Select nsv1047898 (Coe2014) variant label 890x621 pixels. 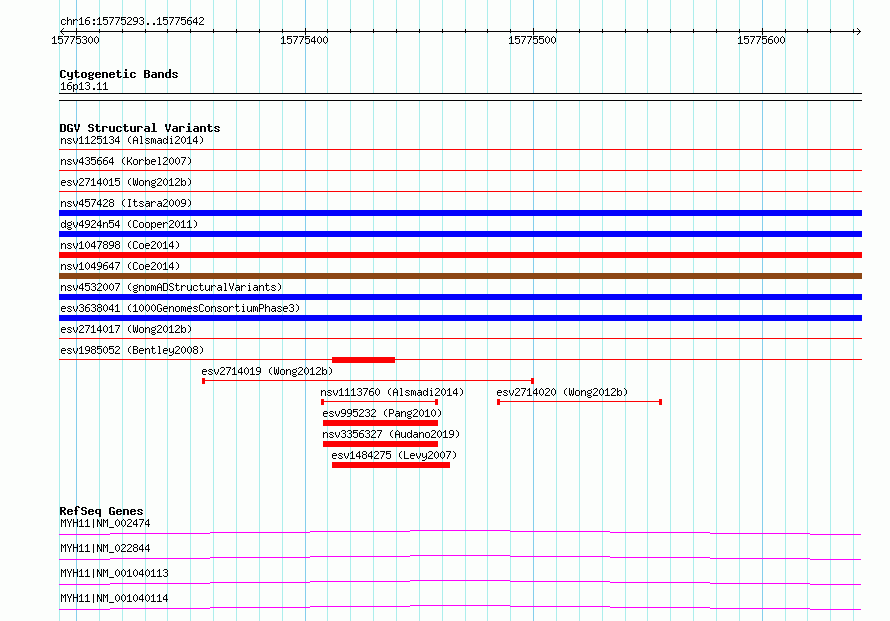120,245
